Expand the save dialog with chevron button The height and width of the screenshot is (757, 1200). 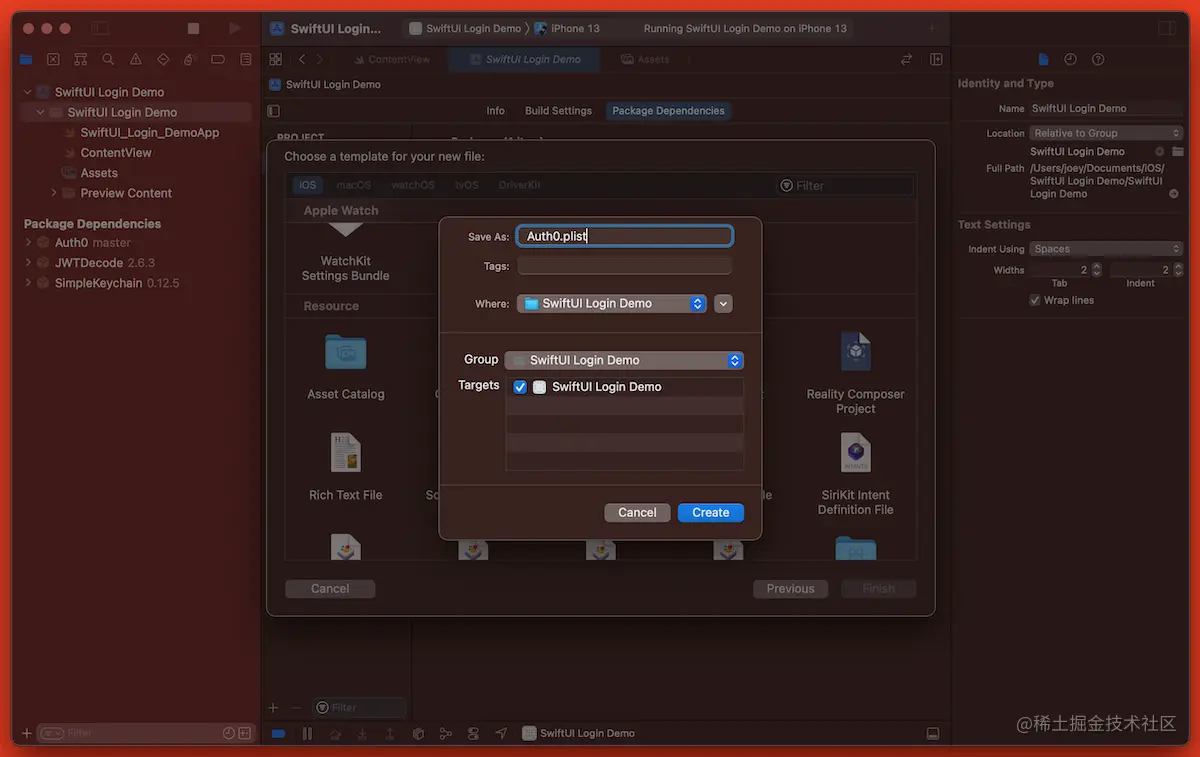coord(724,304)
